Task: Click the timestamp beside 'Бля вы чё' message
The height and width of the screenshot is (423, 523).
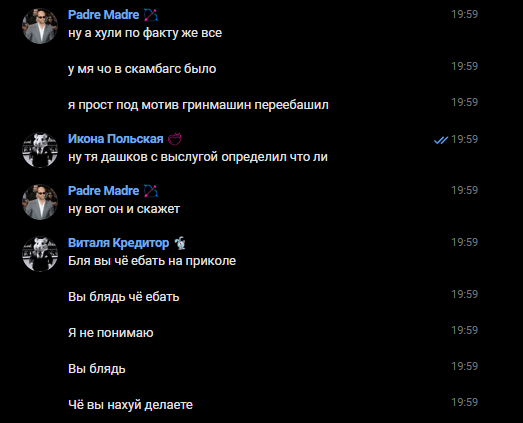Action: (x=465, y=242)
